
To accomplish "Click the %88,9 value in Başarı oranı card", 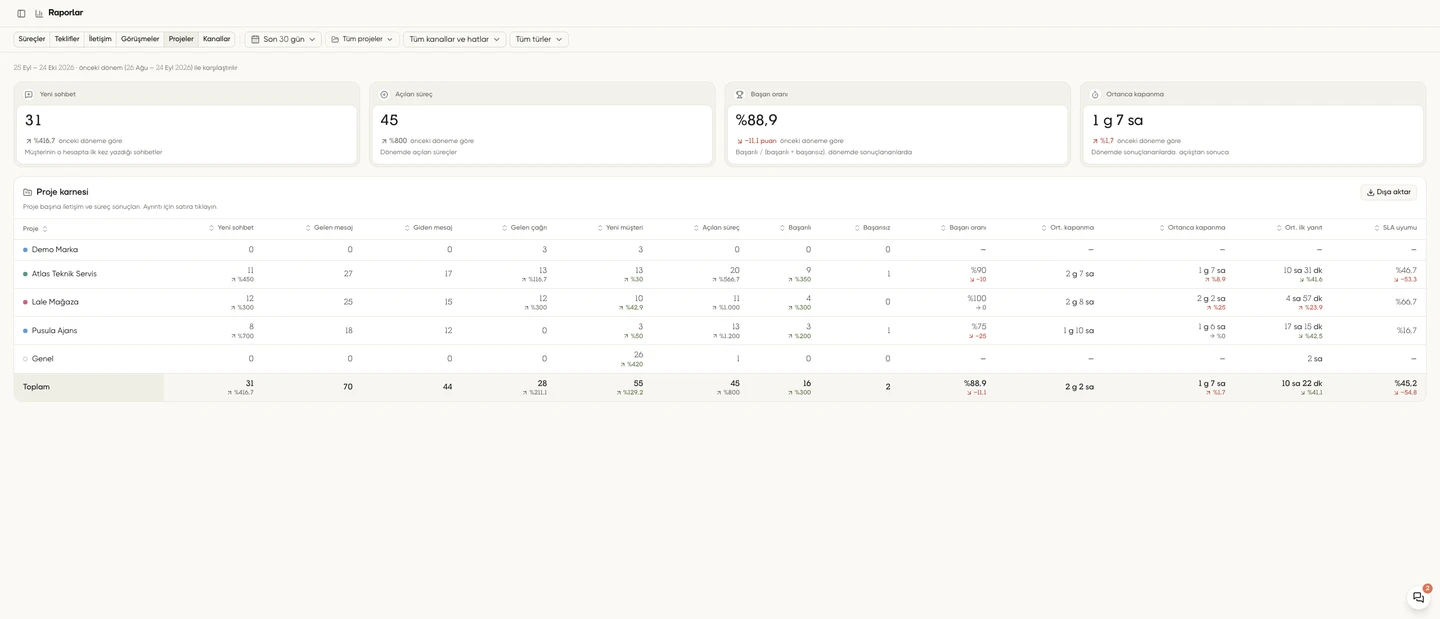I will click(757, 120).
